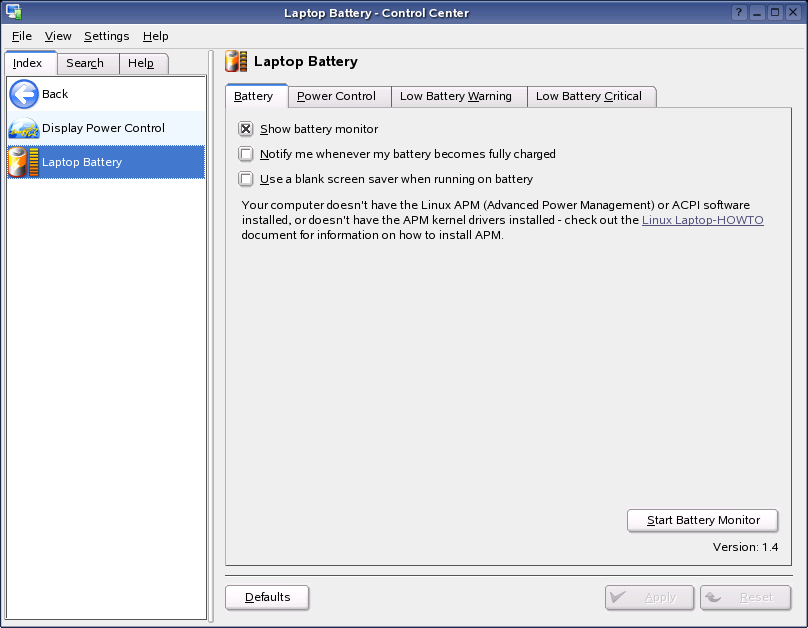
Task: Close the Control Center window
Action: pos(793,12)
